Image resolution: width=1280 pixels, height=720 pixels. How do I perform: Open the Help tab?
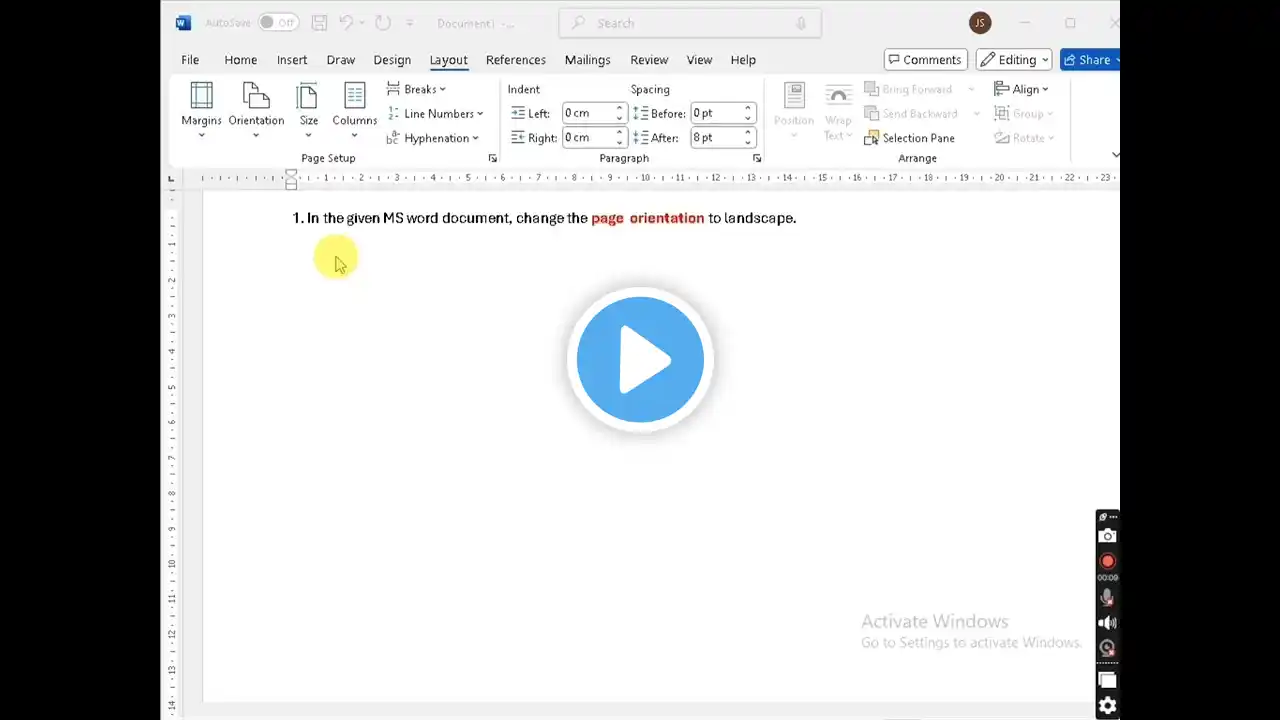pos(743,60)
